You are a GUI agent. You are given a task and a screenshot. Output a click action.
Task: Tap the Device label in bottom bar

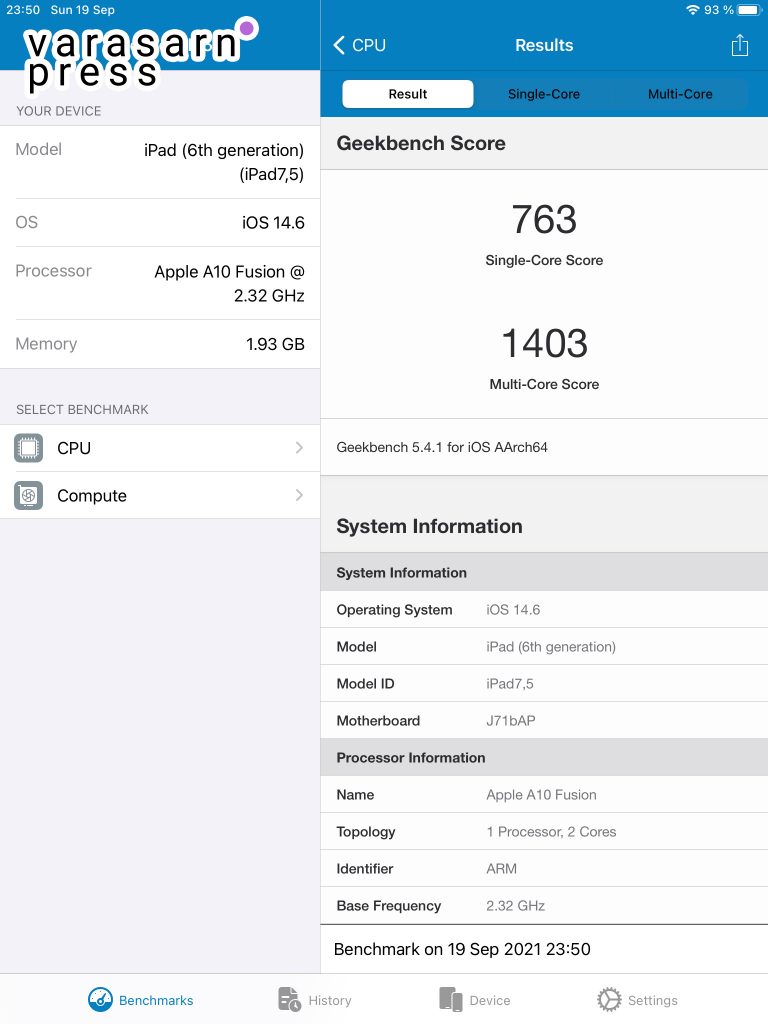[490, 1000]
